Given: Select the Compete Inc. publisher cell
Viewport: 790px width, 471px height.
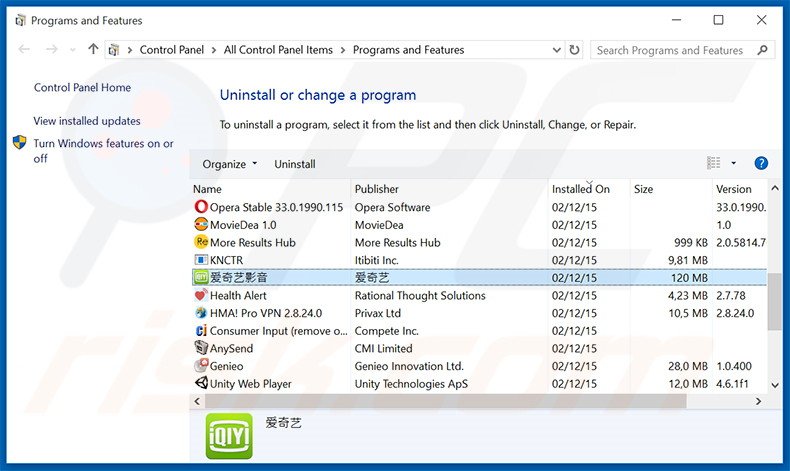Looking at the screenshot, I should [386, 330].
